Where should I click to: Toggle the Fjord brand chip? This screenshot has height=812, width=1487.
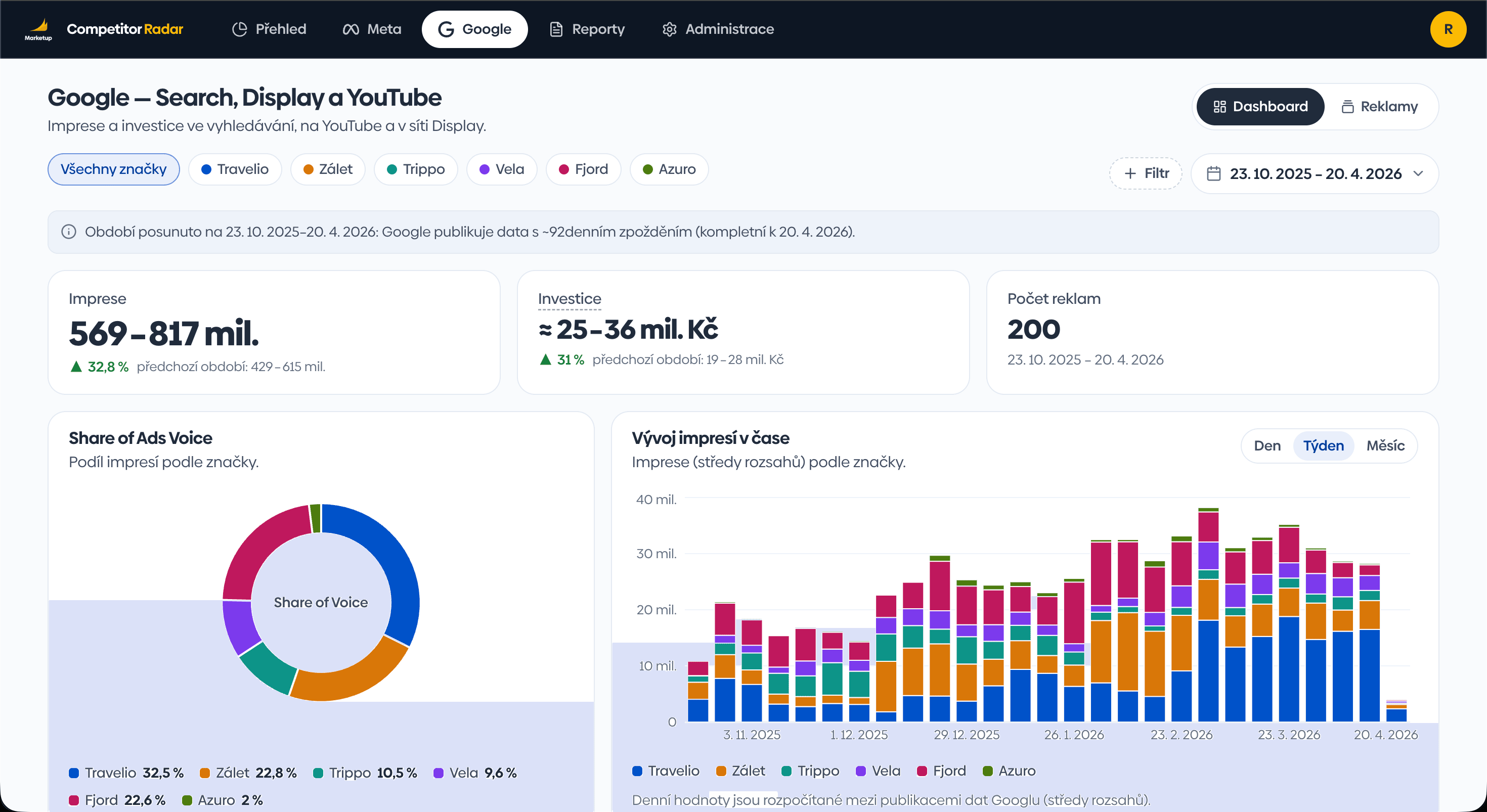coord(584,169)
